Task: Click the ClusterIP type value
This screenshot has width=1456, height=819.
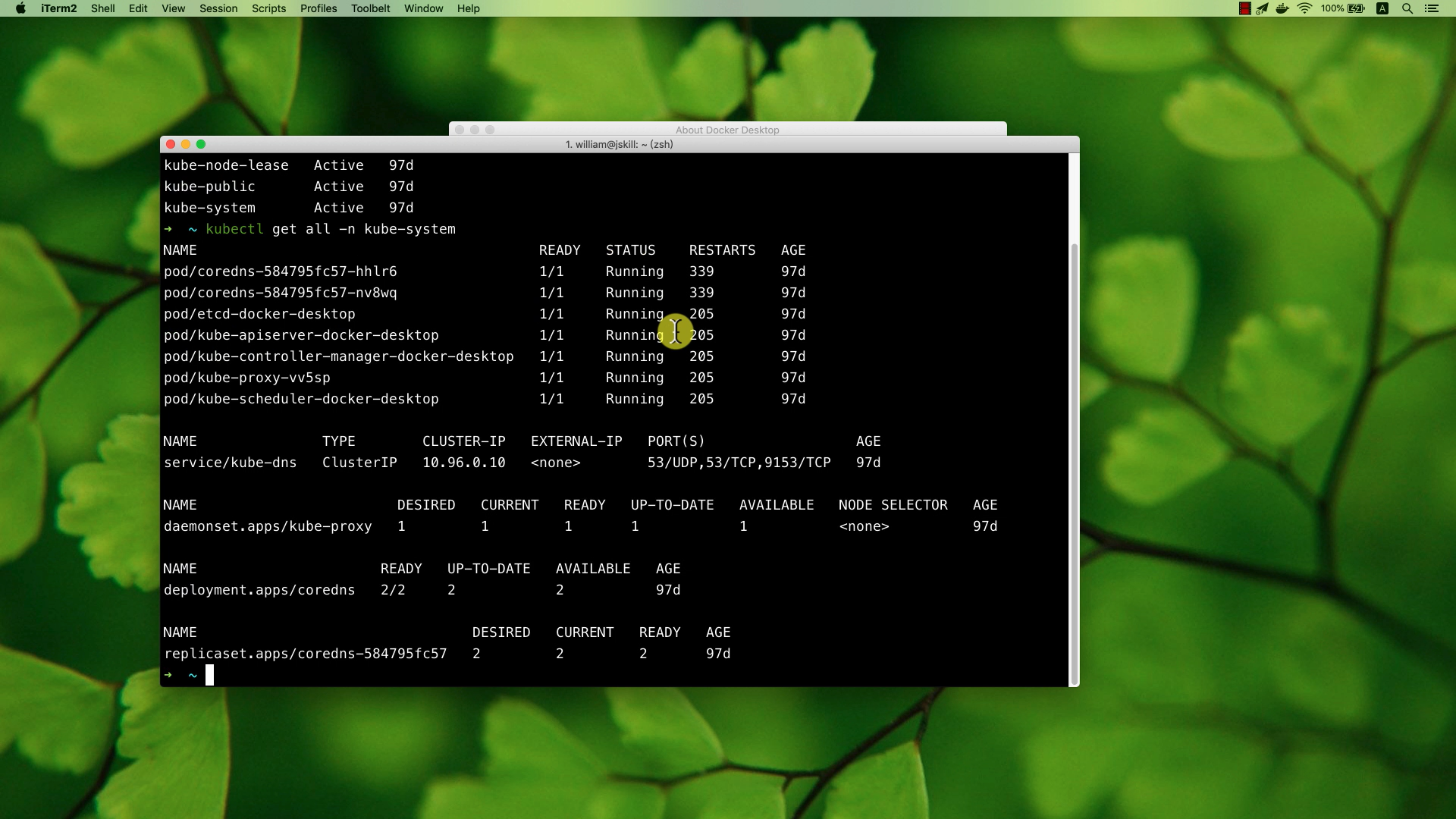Action: click(359, 463)
